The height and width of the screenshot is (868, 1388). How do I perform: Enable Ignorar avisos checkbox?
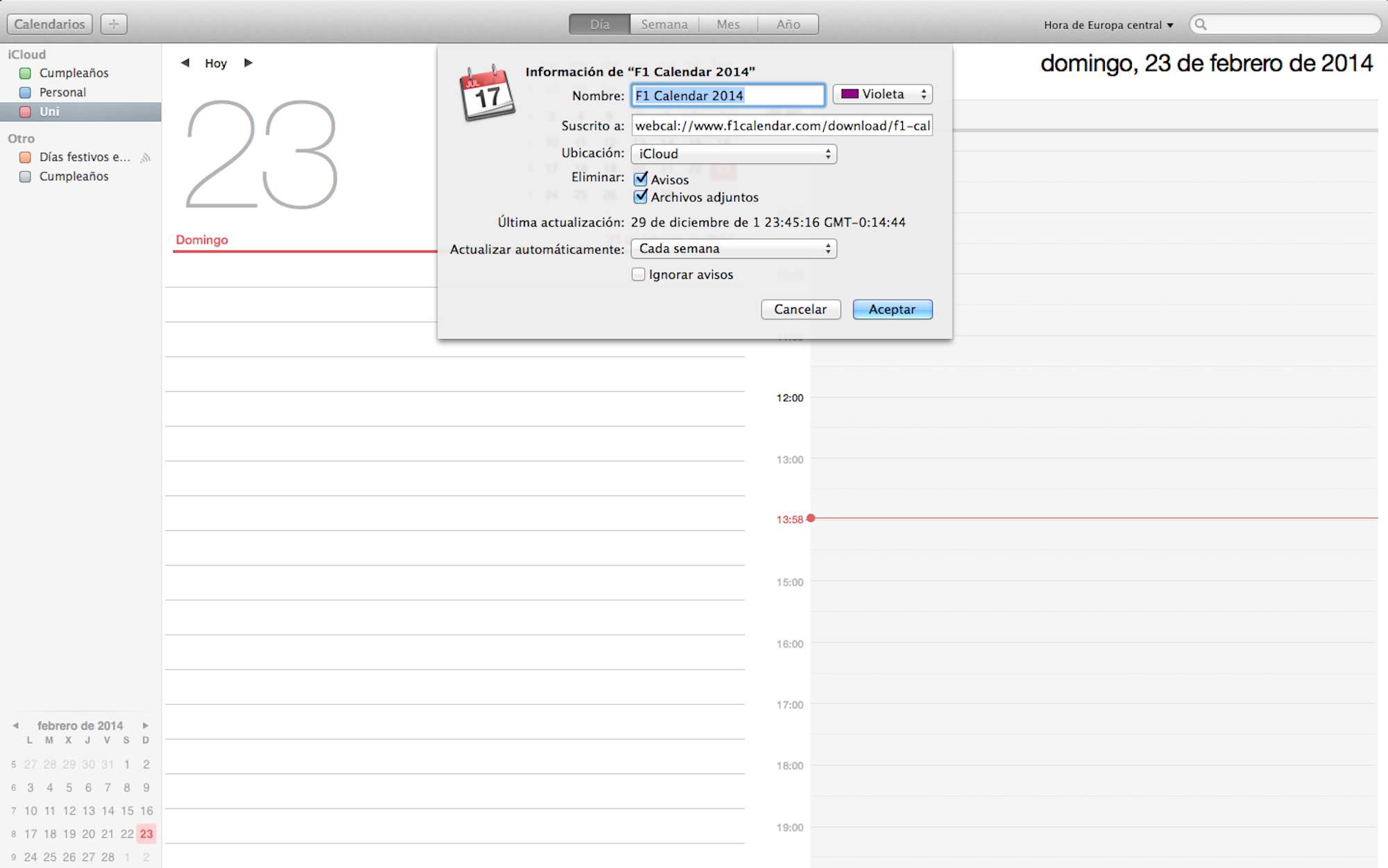point(638,275)
